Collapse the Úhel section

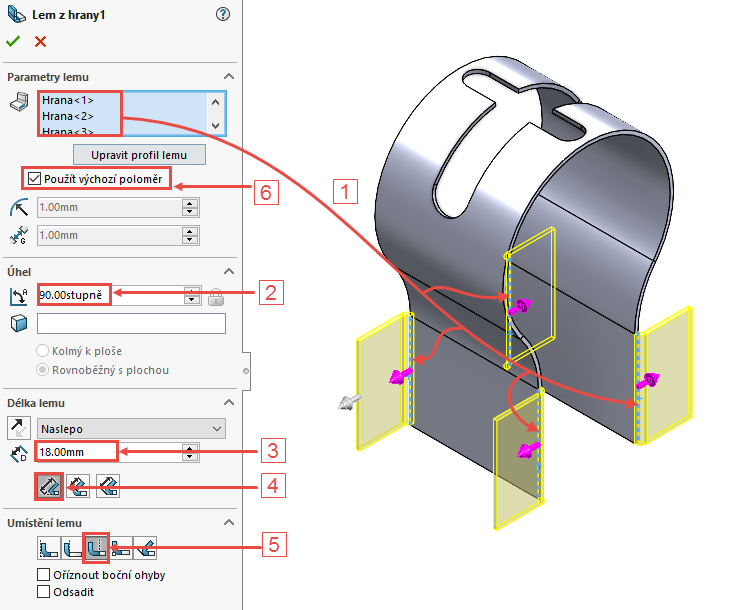point(229,271)
